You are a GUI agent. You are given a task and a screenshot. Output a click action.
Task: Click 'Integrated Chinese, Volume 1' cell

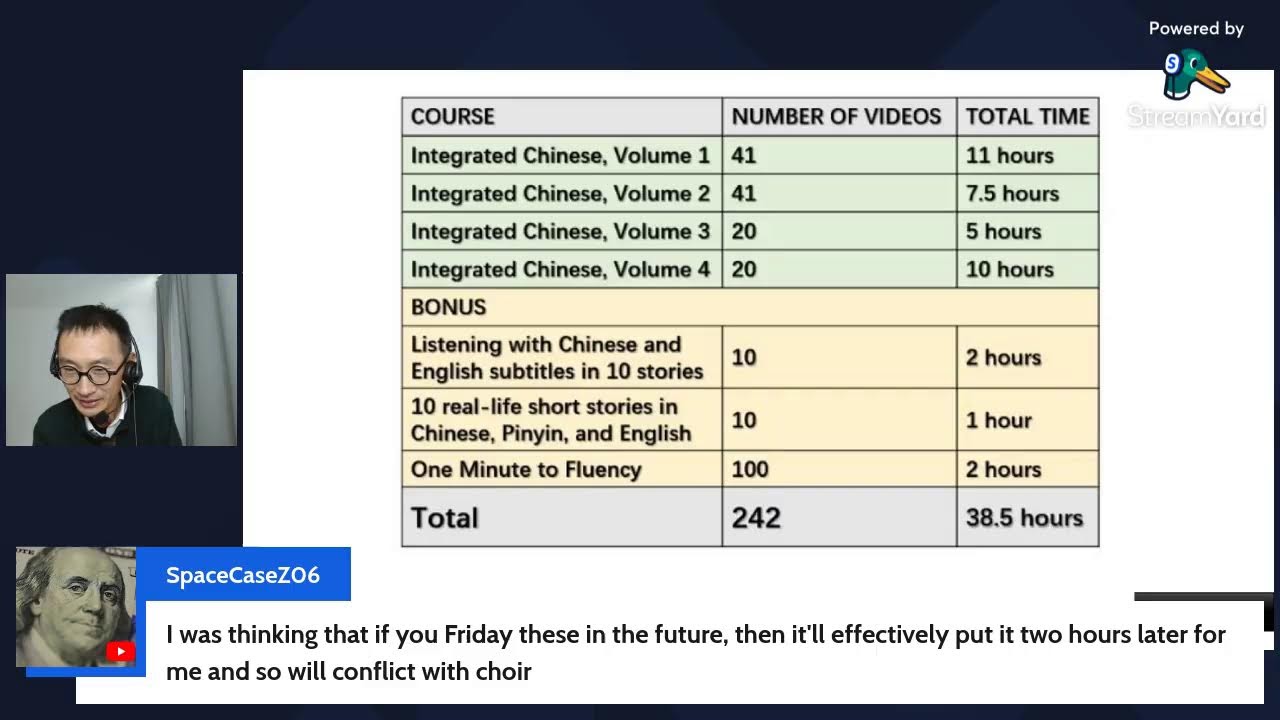point(562,155)
